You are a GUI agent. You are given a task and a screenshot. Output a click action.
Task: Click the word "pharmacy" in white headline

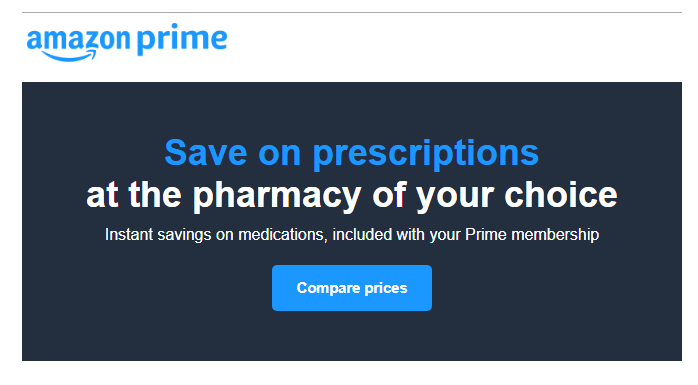[276, 196]
